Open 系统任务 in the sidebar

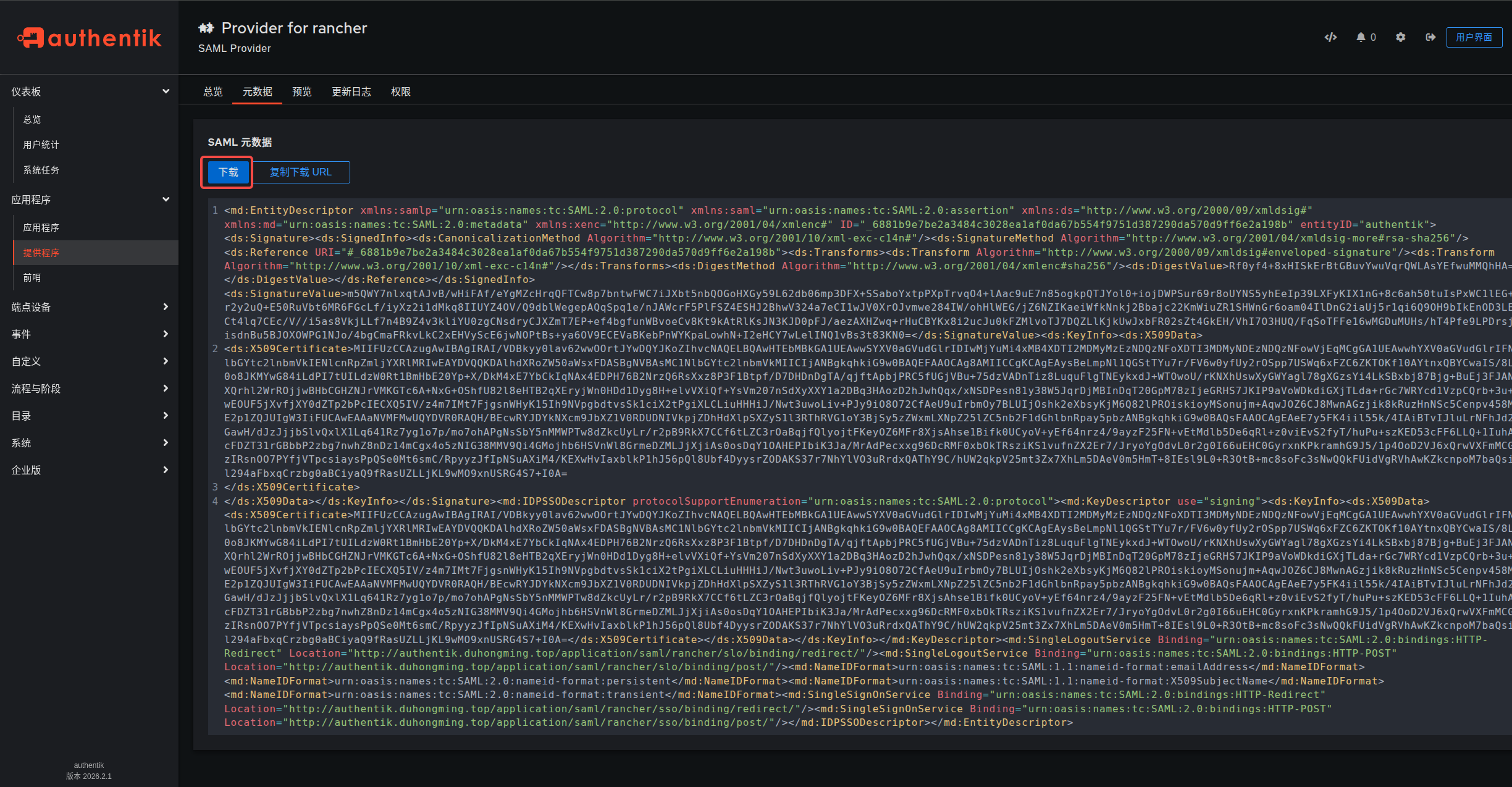pos(41,170)
